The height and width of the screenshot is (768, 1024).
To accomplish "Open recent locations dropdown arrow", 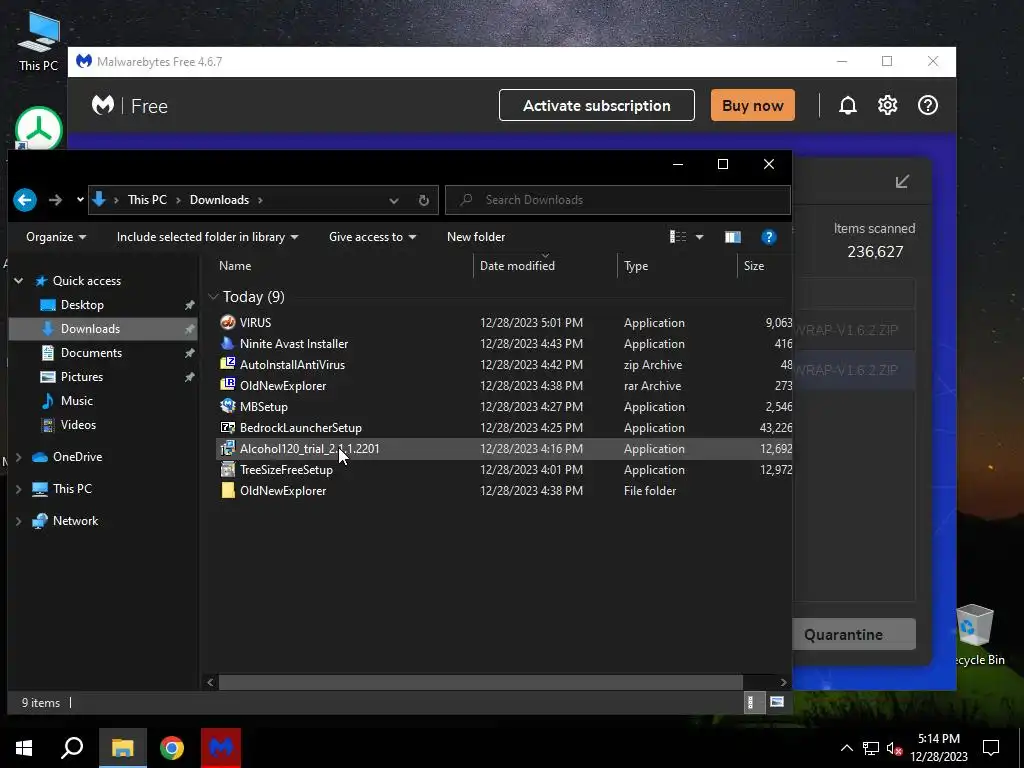I will point(80,200).
